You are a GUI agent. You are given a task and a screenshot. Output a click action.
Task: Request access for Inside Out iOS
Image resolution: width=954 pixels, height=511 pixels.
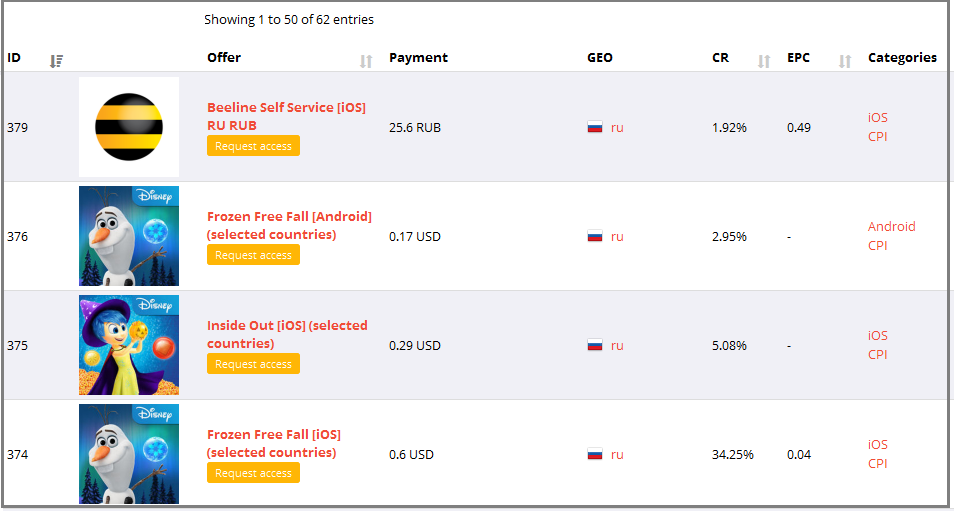click(x=253, y=364)
